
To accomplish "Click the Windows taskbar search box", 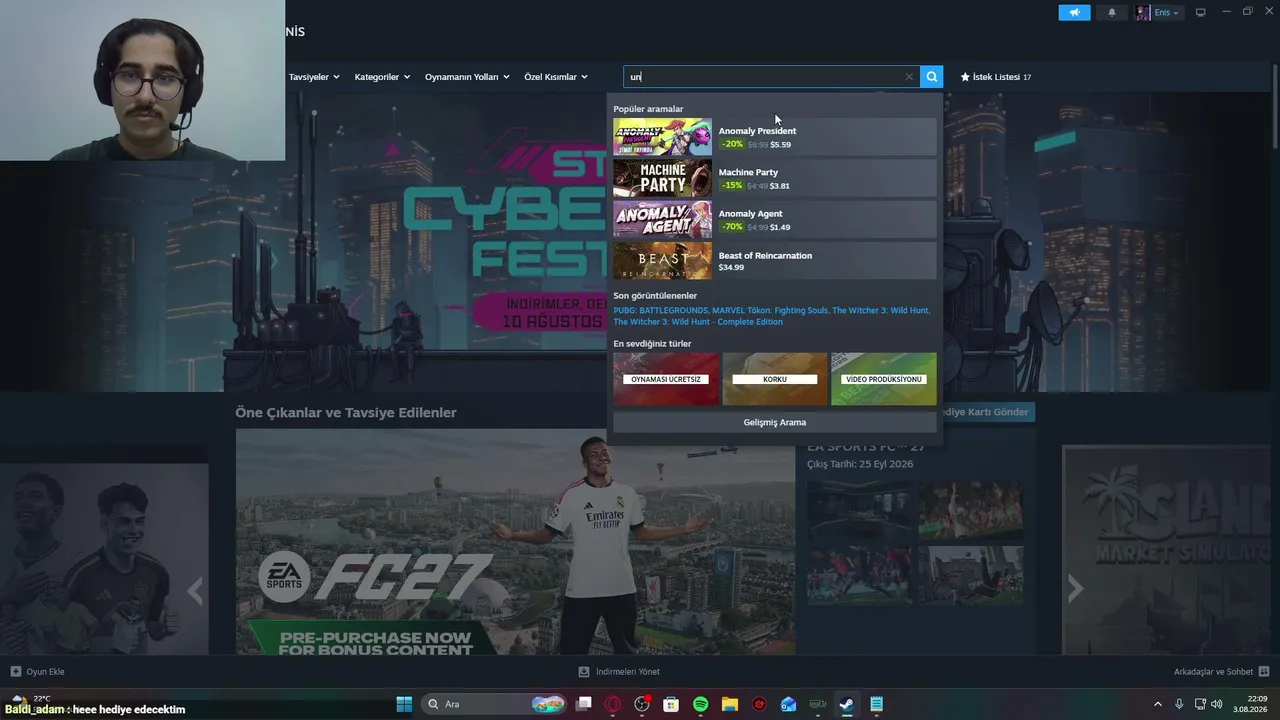I will click(495, 704).
